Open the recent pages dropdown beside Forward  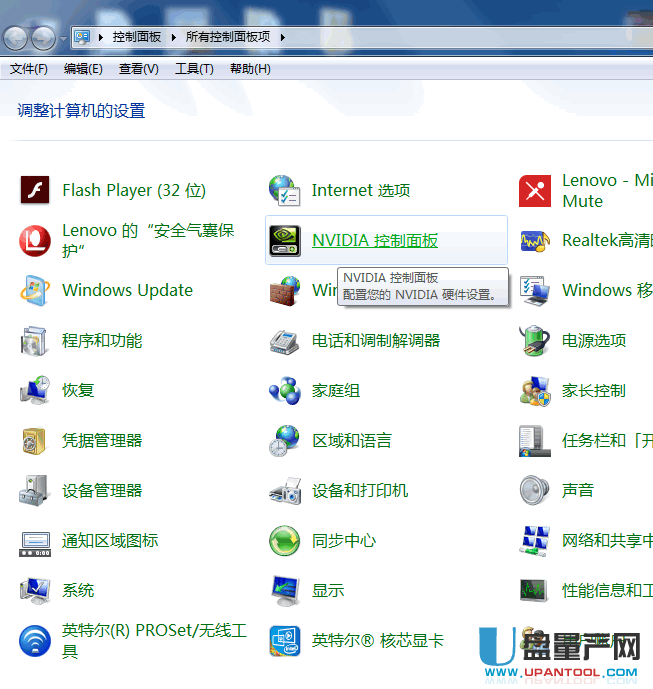pyautogui.click(x=63, y=38)
